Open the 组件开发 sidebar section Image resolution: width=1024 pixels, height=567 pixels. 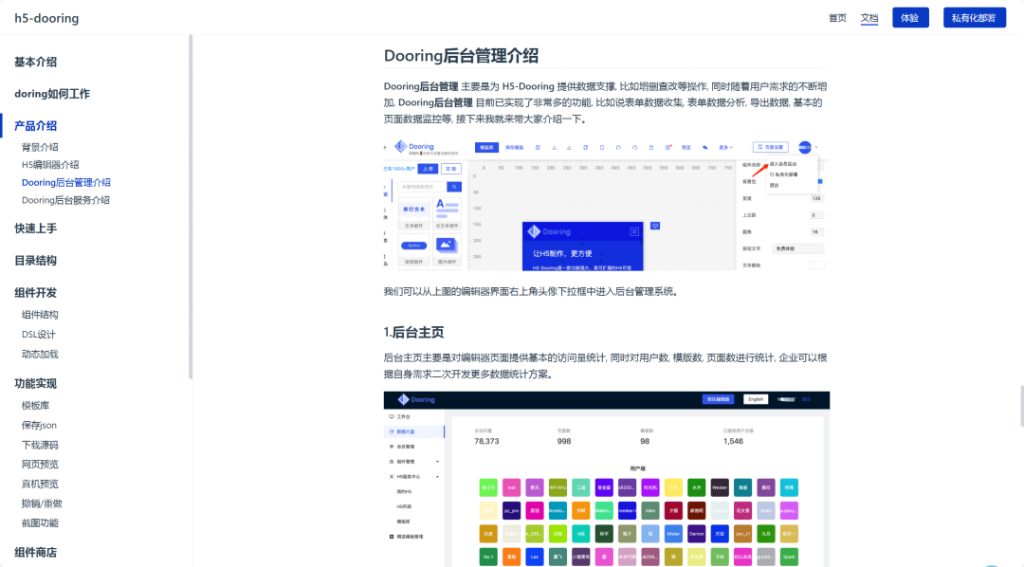(x=35, y=293)
